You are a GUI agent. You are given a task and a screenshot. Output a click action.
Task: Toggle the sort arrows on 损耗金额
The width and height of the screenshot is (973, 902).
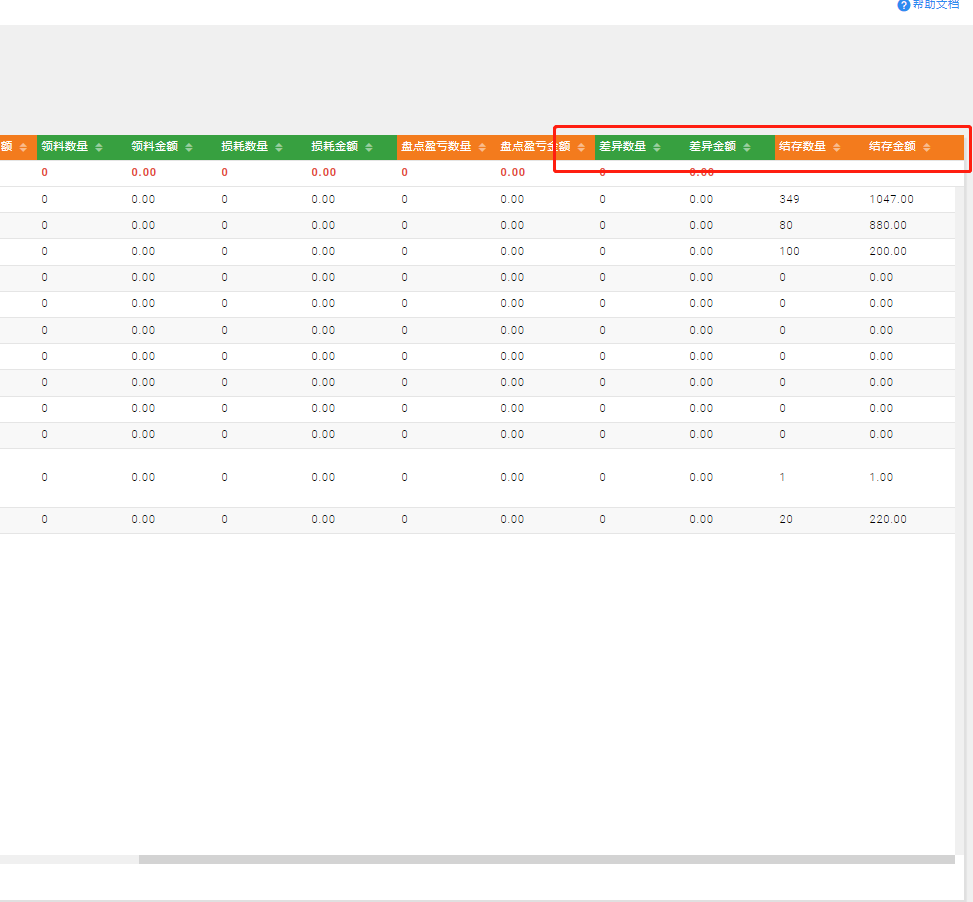click(369, 147)
